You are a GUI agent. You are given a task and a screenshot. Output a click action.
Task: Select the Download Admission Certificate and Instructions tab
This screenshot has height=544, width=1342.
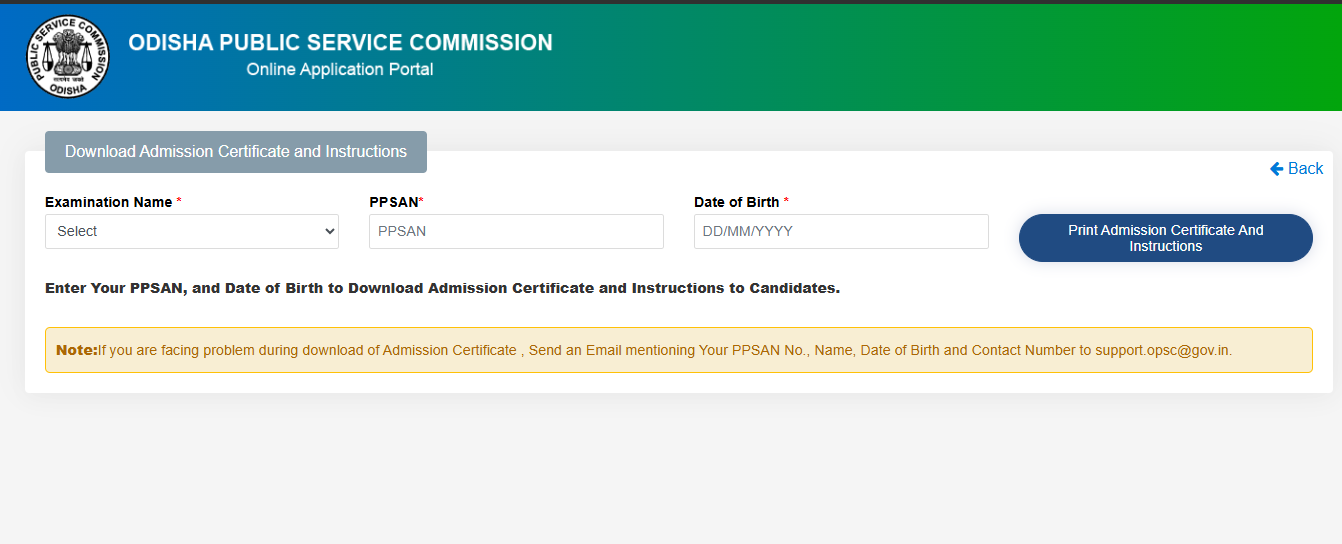click(236, 152)
